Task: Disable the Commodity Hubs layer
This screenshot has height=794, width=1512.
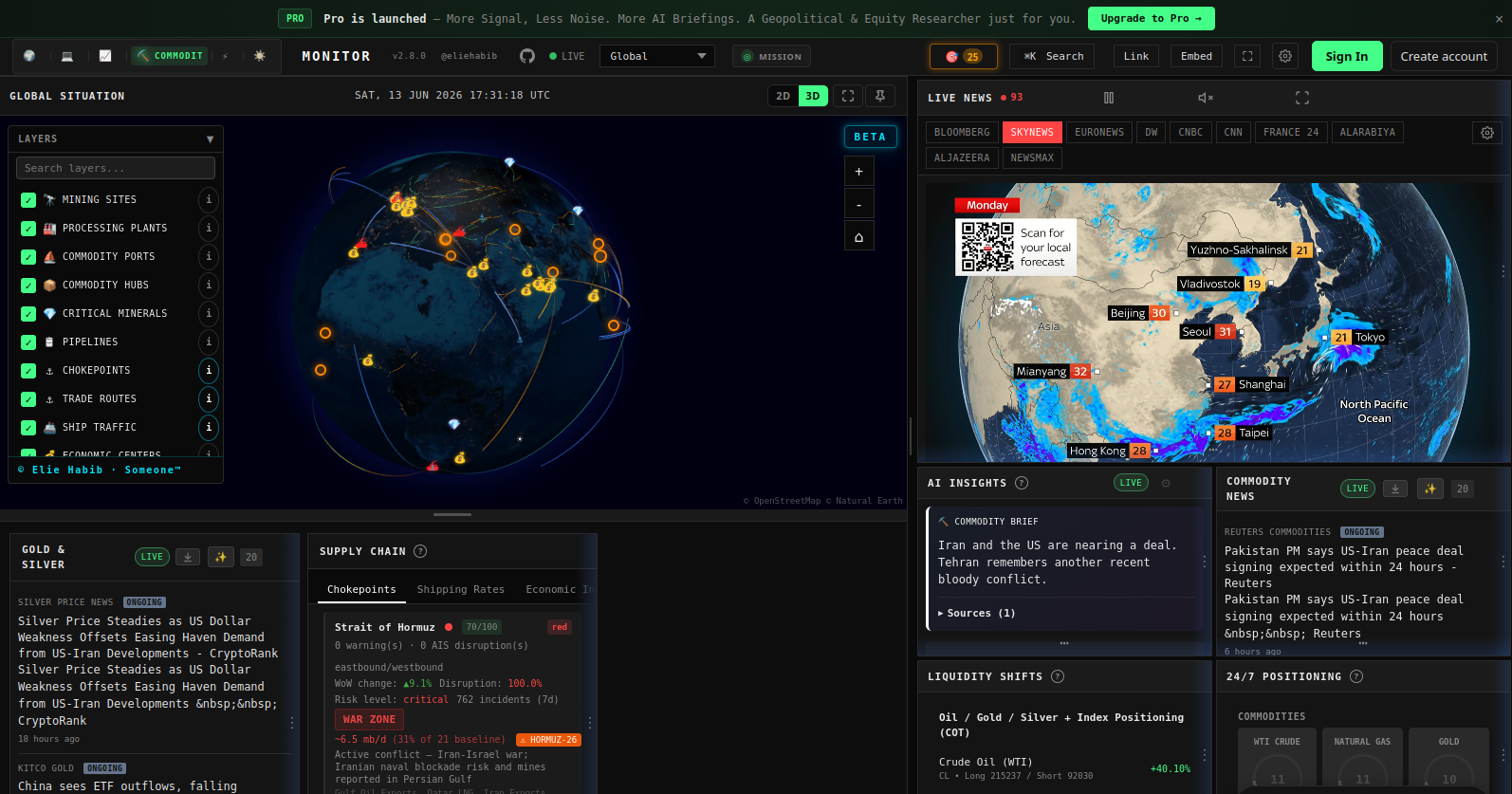Action: 28,286
